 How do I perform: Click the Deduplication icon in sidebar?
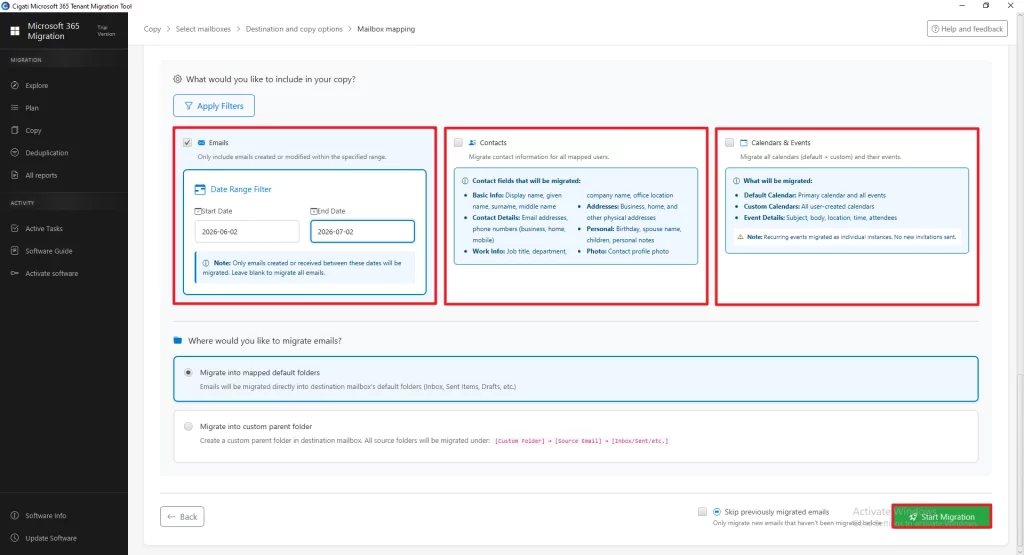coord(14,153)
